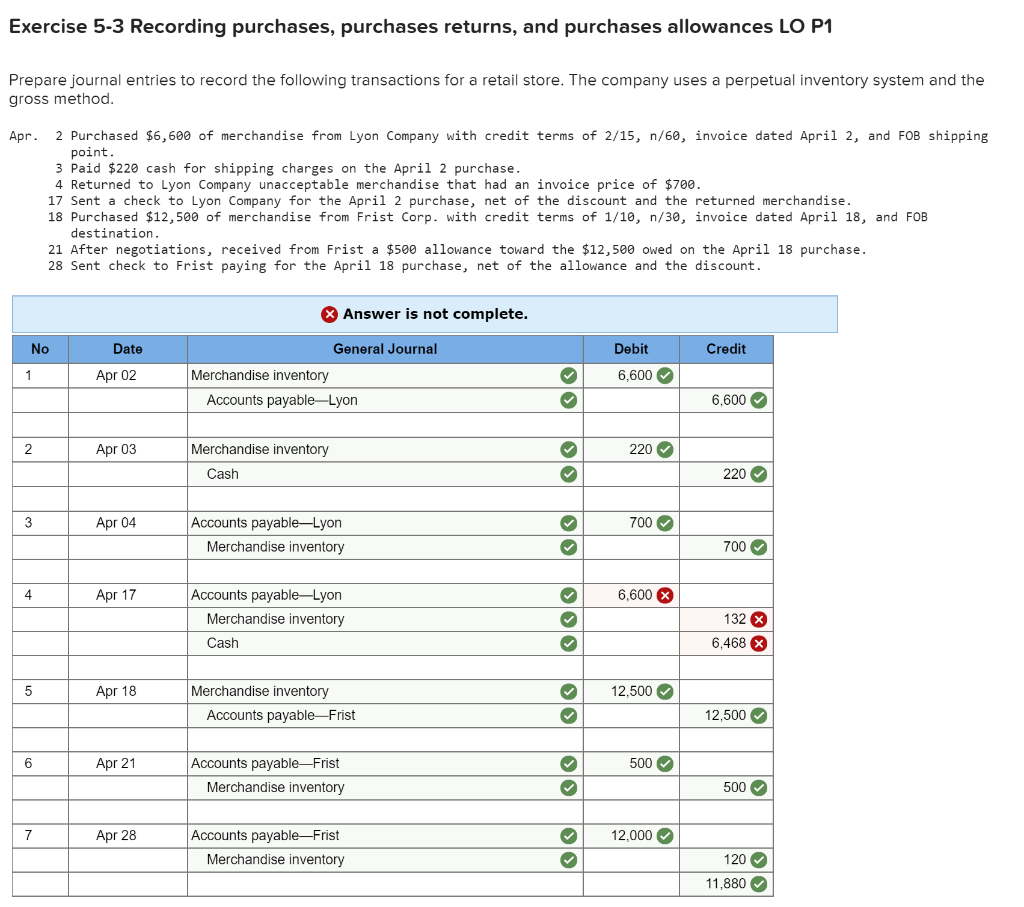Click the No column header
Image resolution: width=1024 pixels, height=907 pixels.
click(40, 349)
